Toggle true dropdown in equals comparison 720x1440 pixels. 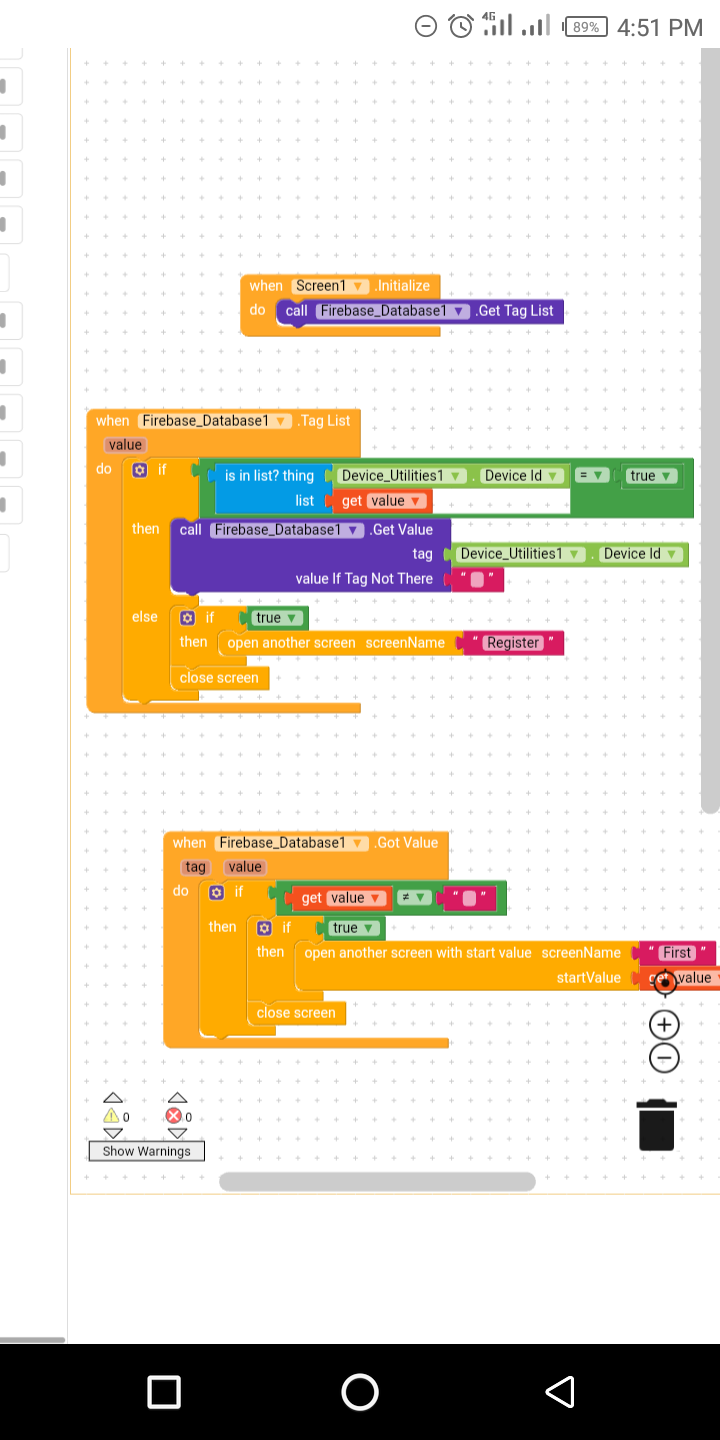pyautogui.click(x=650, y=476)
